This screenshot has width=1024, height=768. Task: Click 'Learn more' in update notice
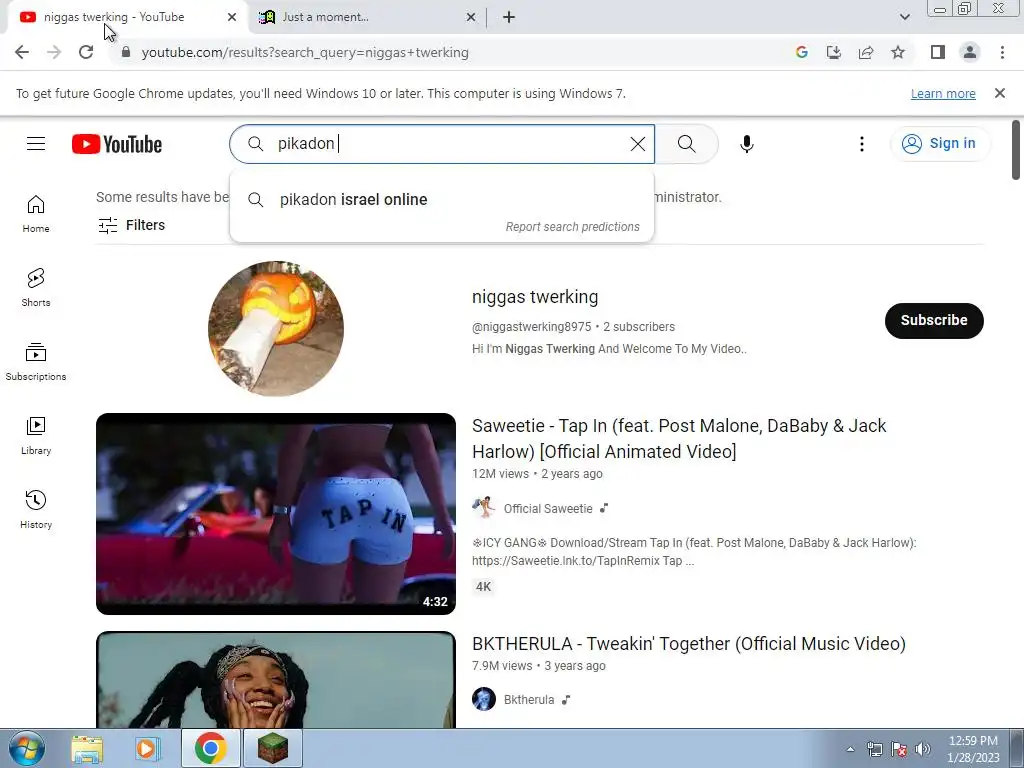coord(943,94)
